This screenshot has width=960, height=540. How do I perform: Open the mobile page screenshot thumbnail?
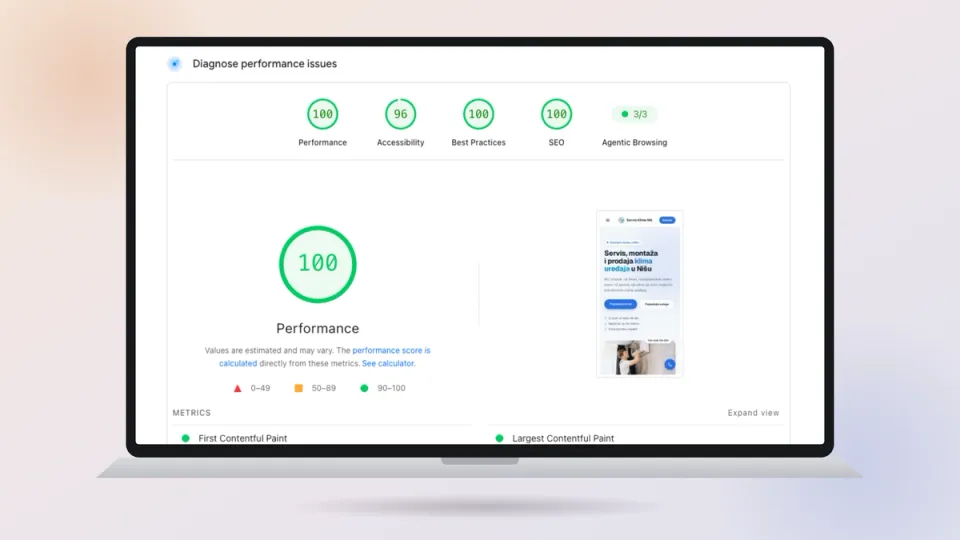[x=640, y=294]
